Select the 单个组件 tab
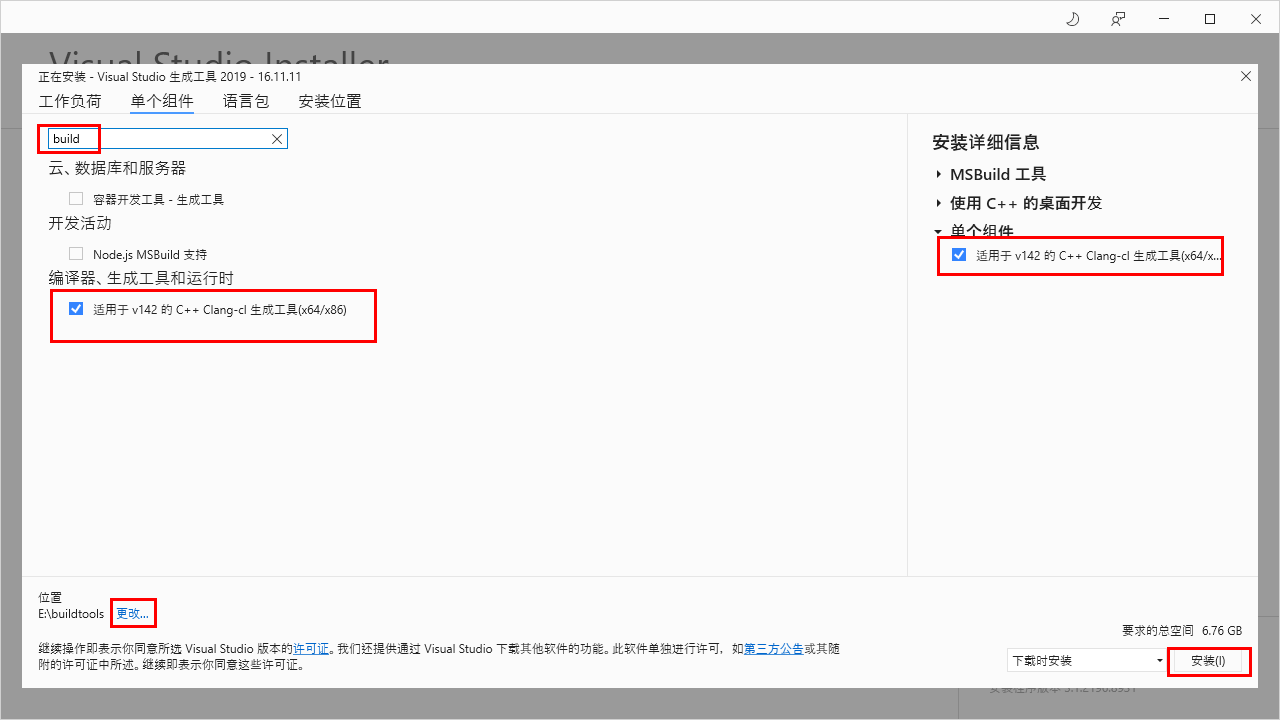The width and height of the screenshot is (1280, 720). tap(162, 101)
